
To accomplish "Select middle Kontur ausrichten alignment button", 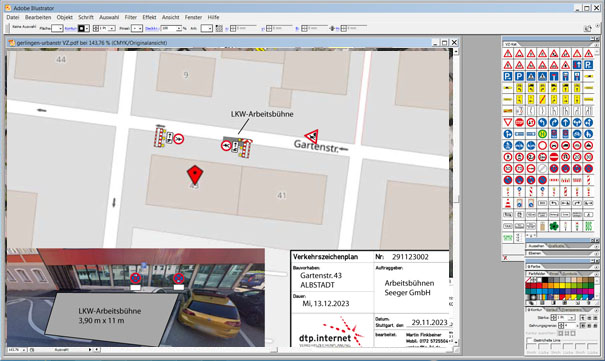I will [567, 333].
